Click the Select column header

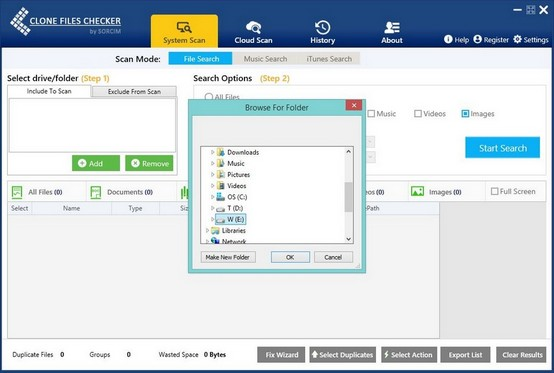pos(19,208)
